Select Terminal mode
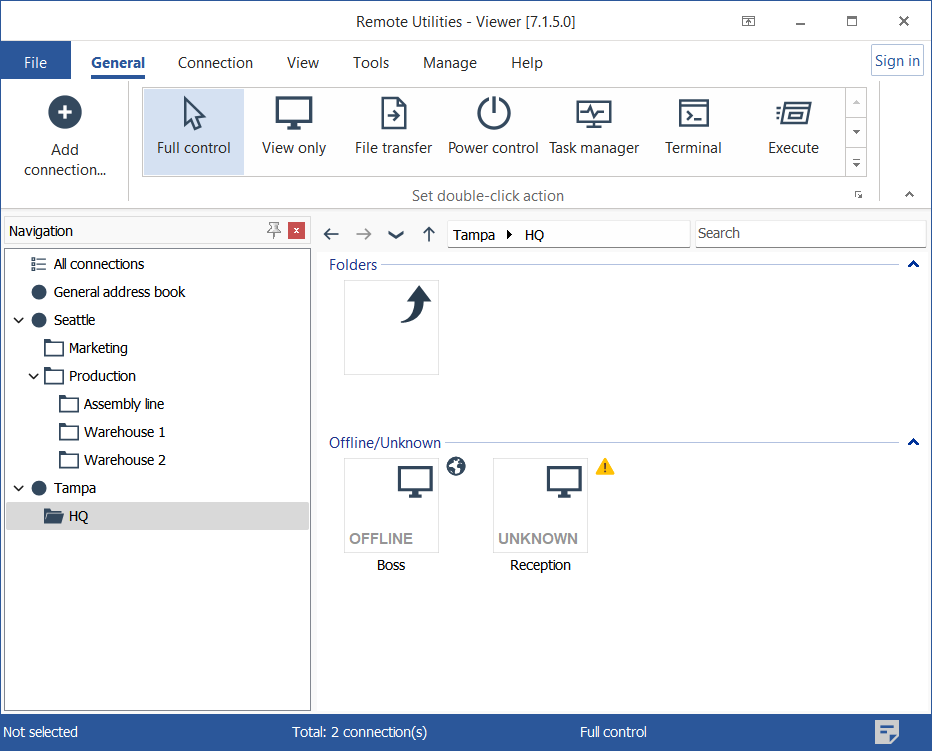The width and height of the screenshot is (932, 751). (693, 131)
